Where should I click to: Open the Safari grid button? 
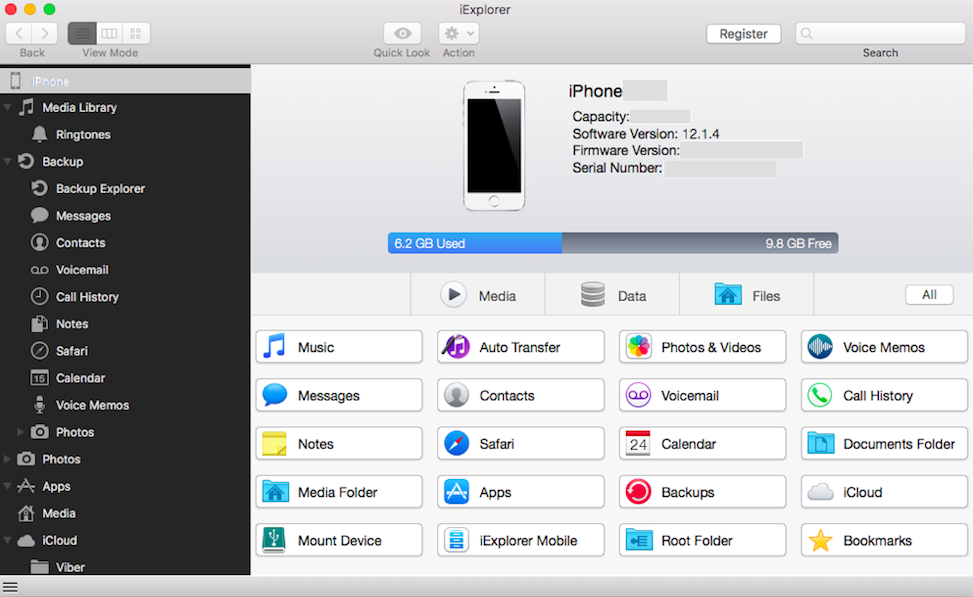tap(521, 444)
